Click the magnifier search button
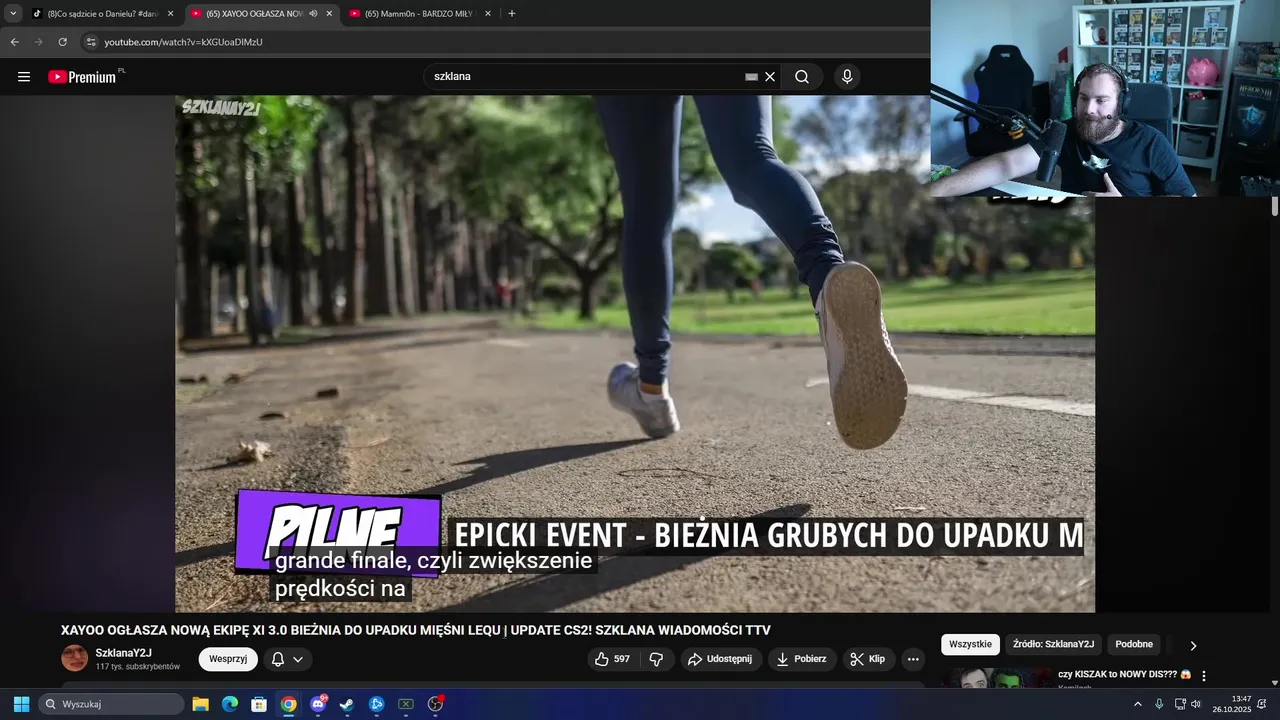The image size is (1280, 720). 802,77
